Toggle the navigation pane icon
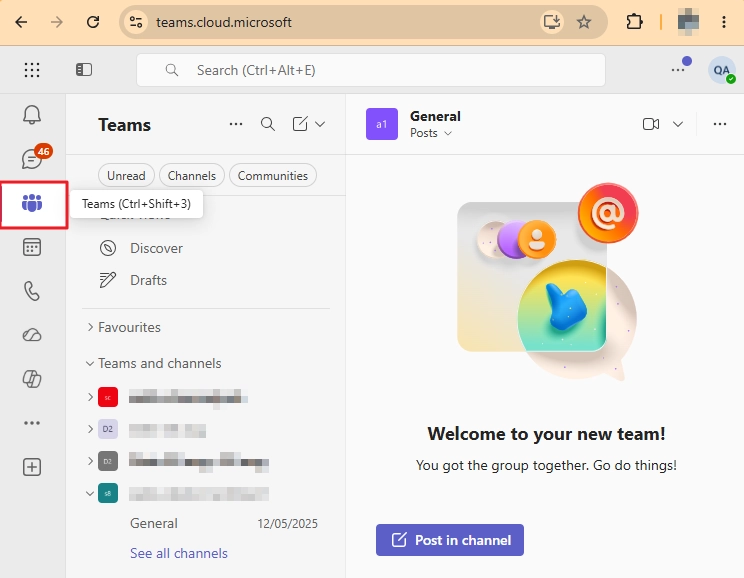Image resolution: width=744 pixels, height=578 pixels. [x=84, y=70]
